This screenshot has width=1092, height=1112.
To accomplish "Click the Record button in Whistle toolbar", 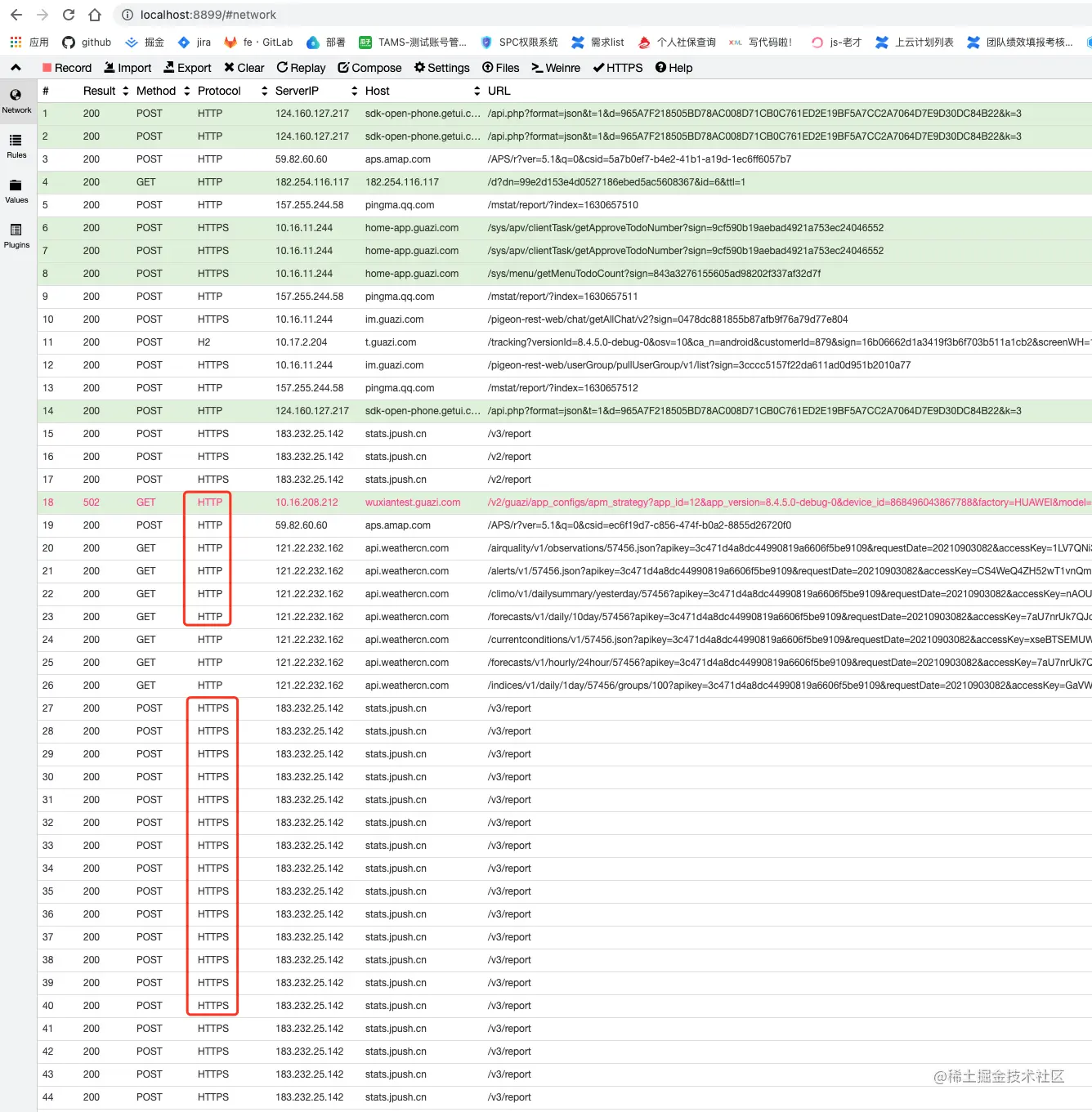I will (67, 68).
